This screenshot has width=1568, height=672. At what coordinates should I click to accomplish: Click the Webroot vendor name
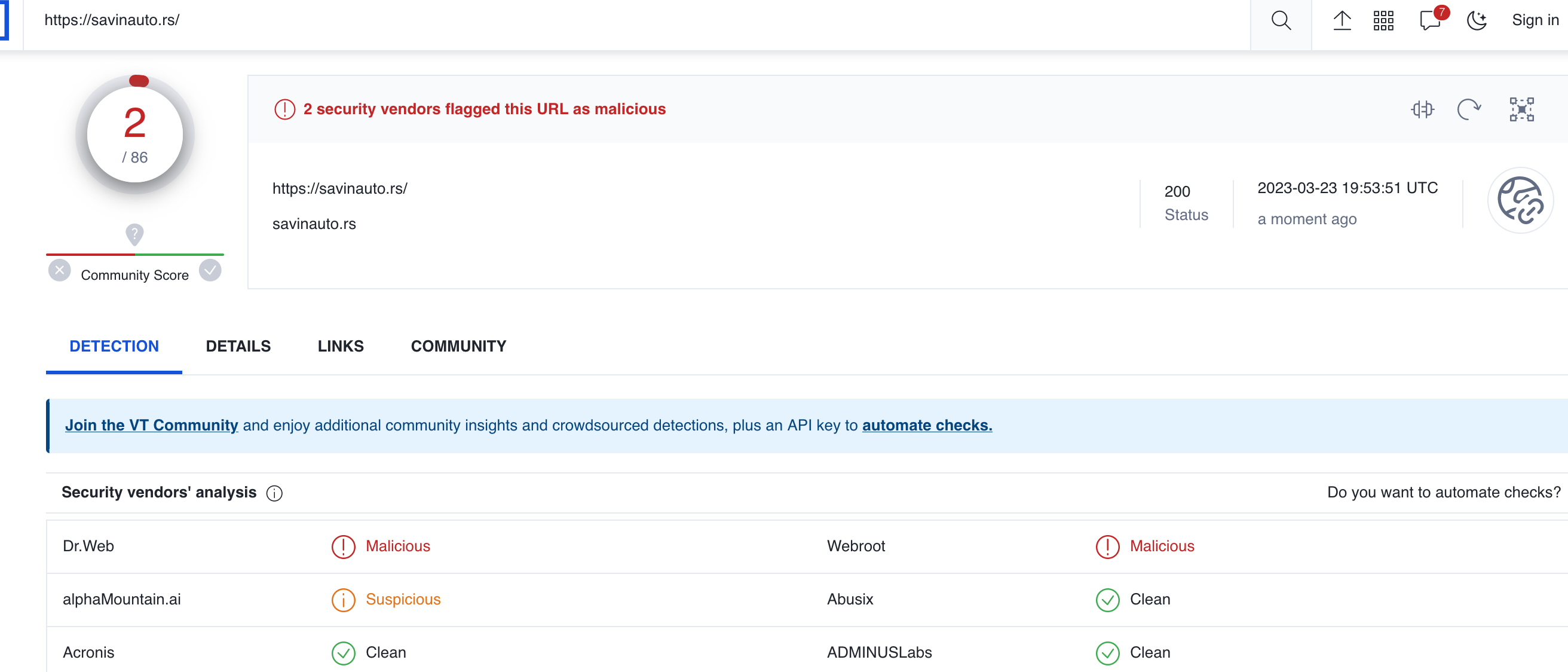pyautogui.click(x=856, y=546)
